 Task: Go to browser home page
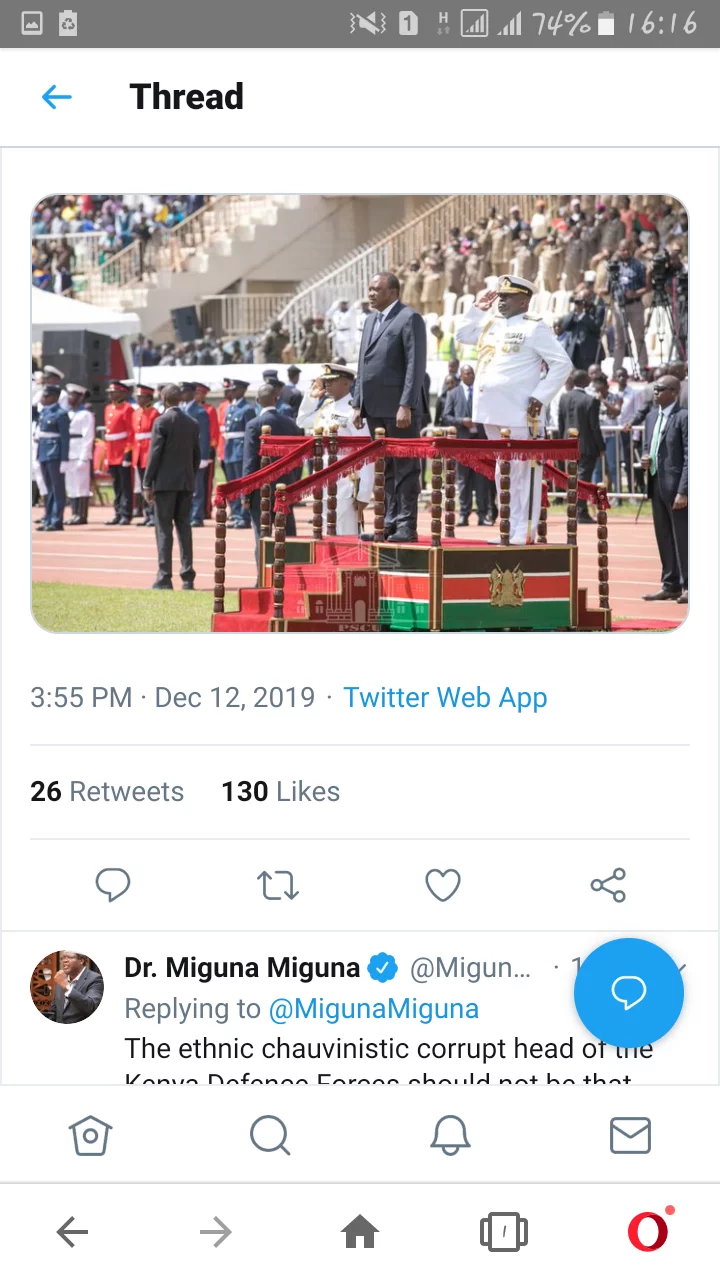[360, 1232]
